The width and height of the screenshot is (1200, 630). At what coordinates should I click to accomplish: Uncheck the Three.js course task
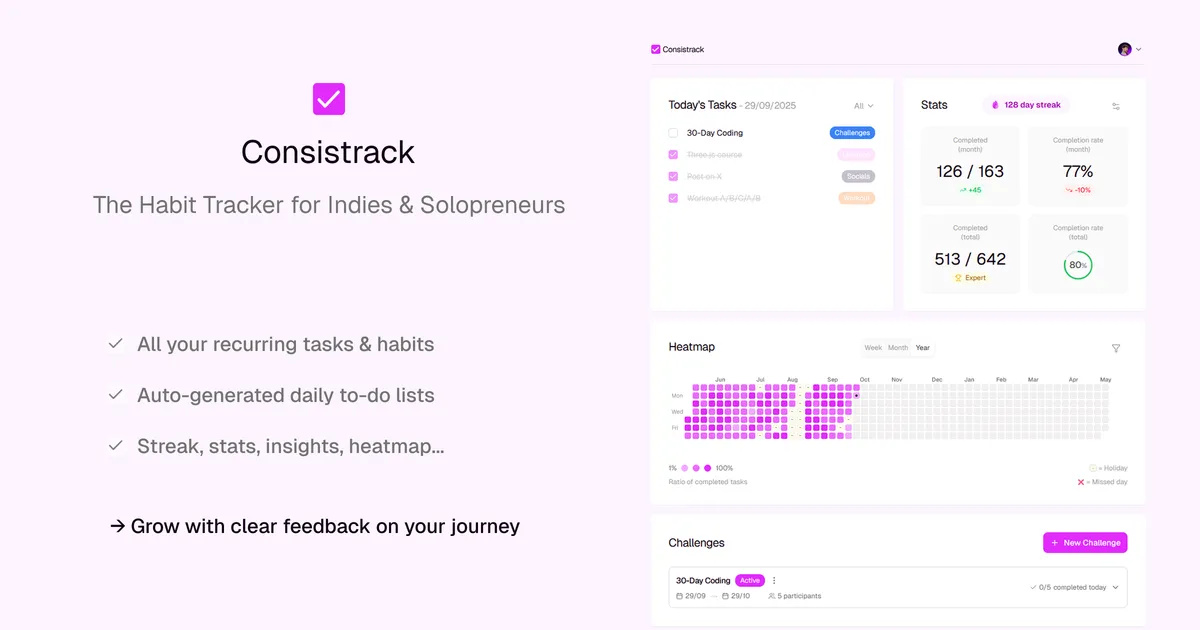[x=672, y=154]
